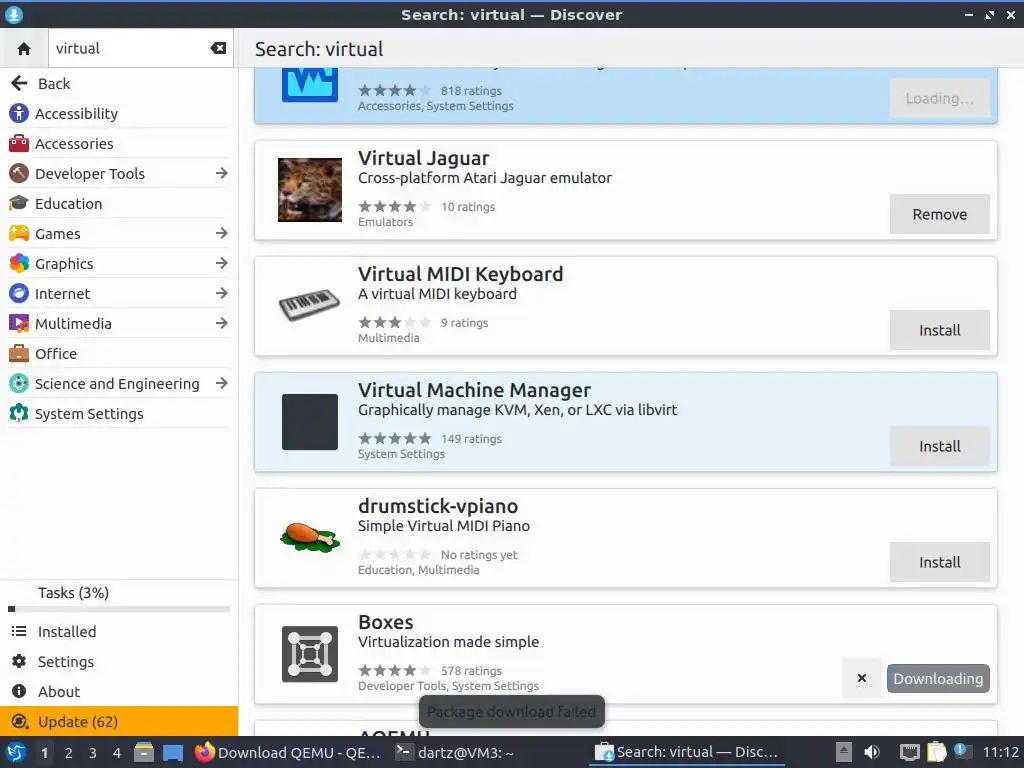Click the home icon in the sidebar
1024x768 pixels.
click(x=24, y=48)
